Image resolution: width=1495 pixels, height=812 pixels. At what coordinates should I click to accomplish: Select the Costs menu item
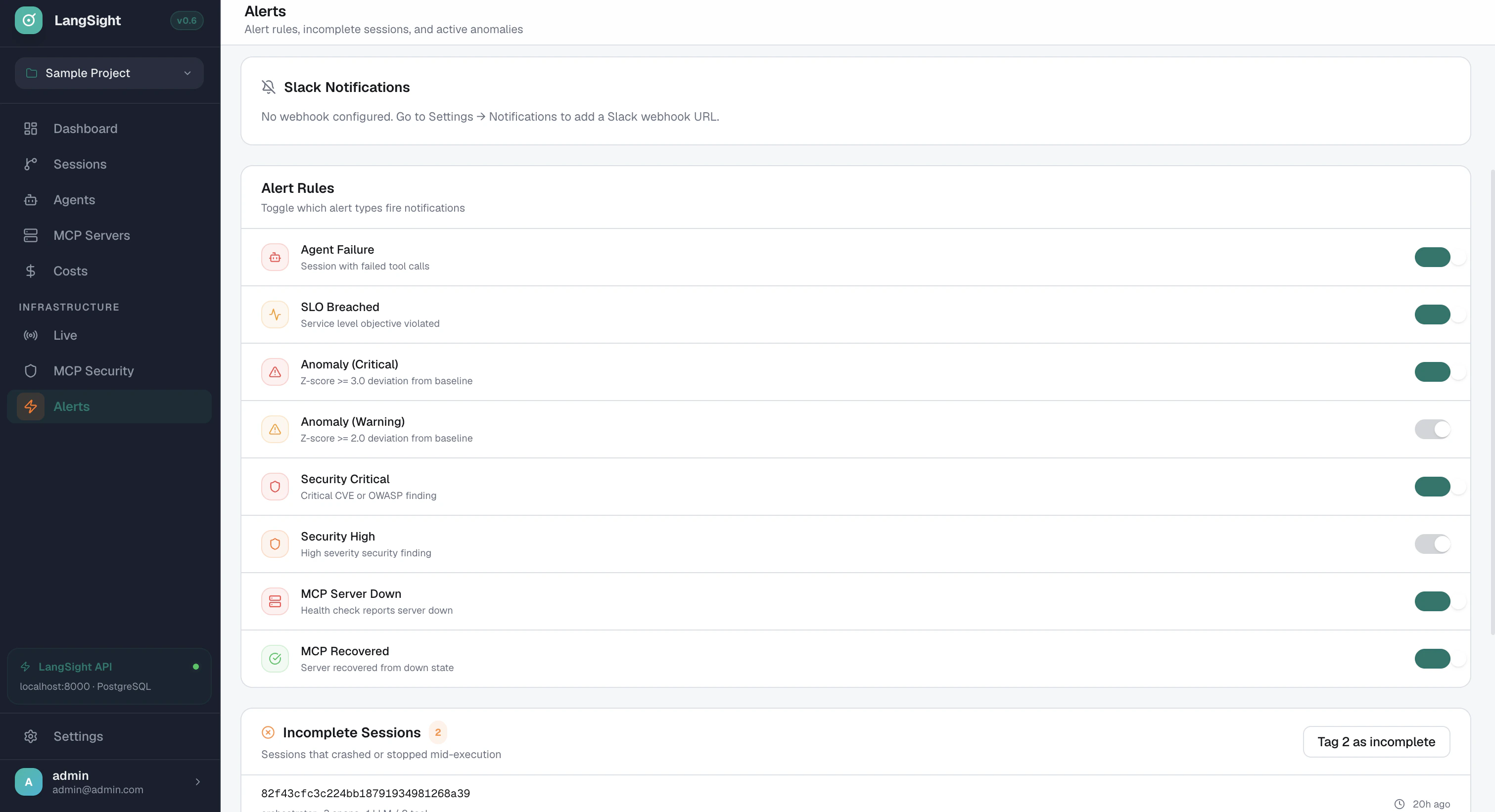pos(109,271)
